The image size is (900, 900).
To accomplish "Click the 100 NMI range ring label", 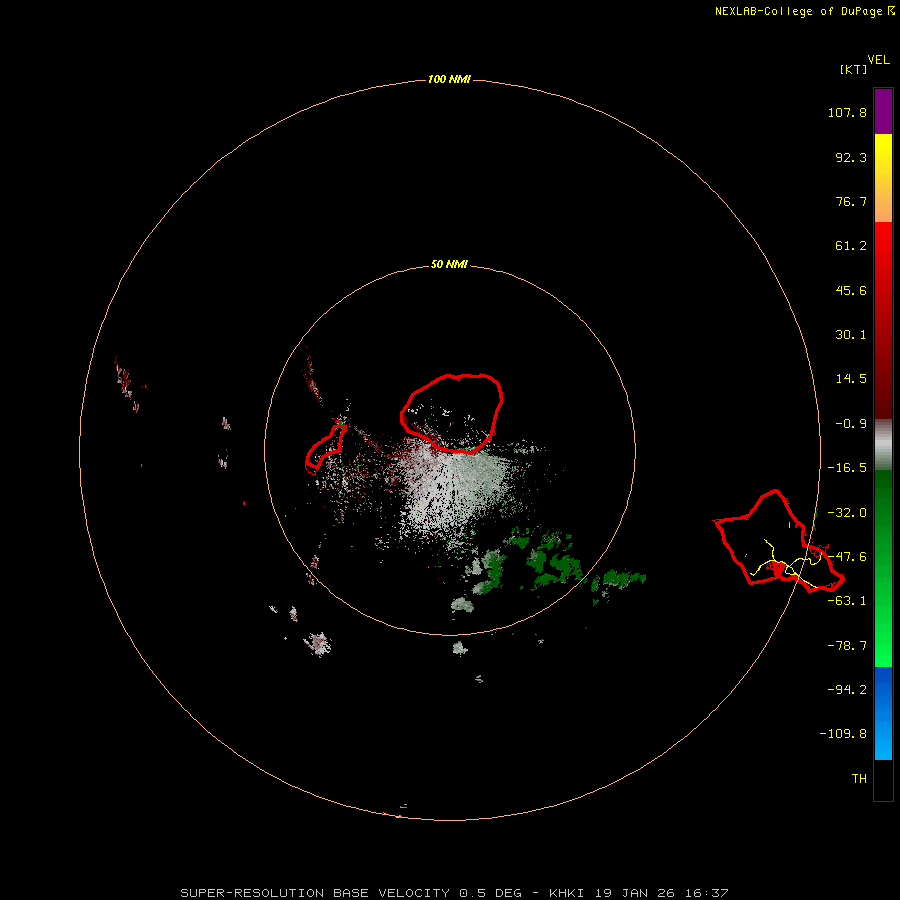I will point(449,79).
